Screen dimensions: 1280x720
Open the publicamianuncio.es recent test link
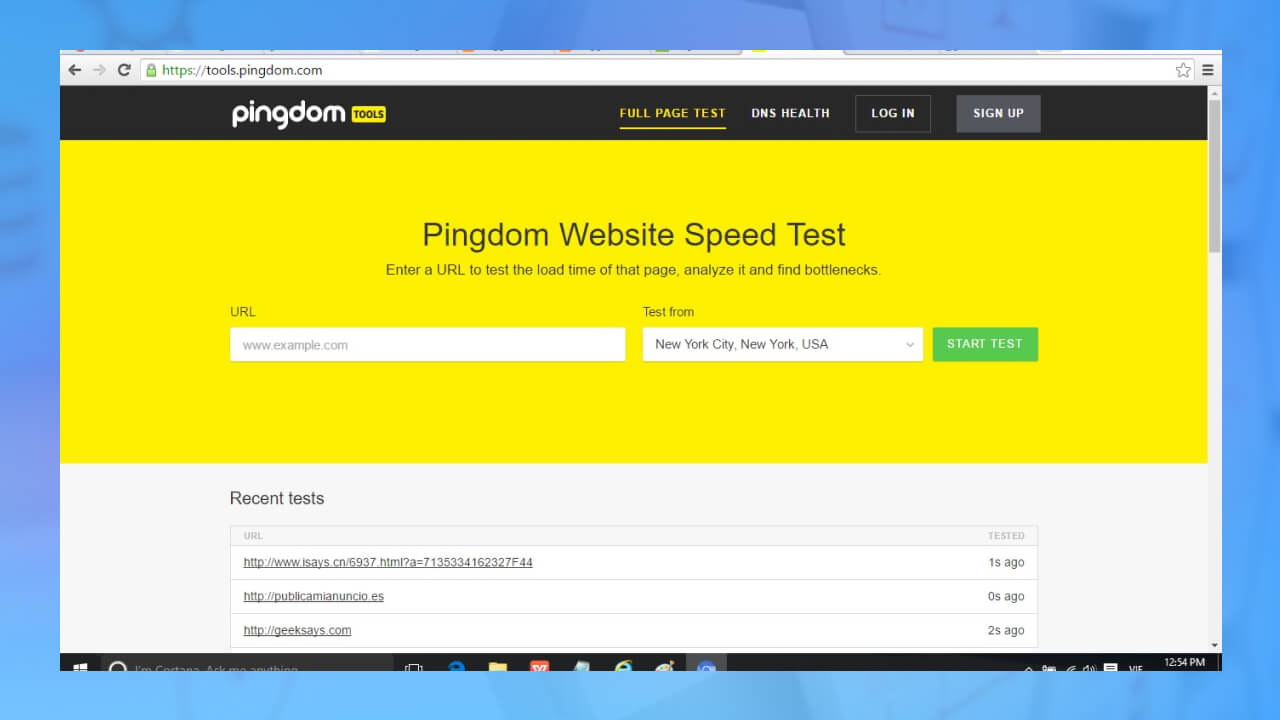click(313, 597)
